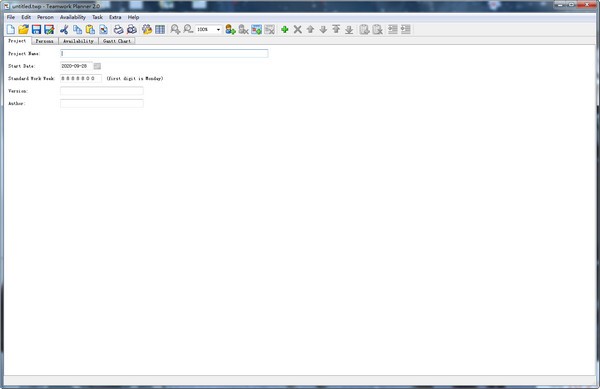Open the Person menu

[x=45, y=17]
